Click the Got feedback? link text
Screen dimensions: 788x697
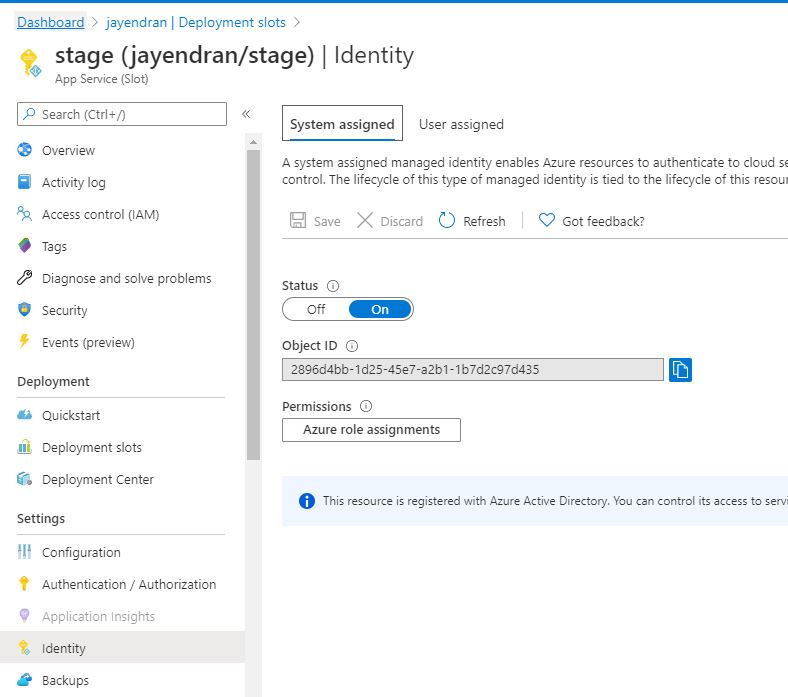pyautogui.click(x=603, y=221)
